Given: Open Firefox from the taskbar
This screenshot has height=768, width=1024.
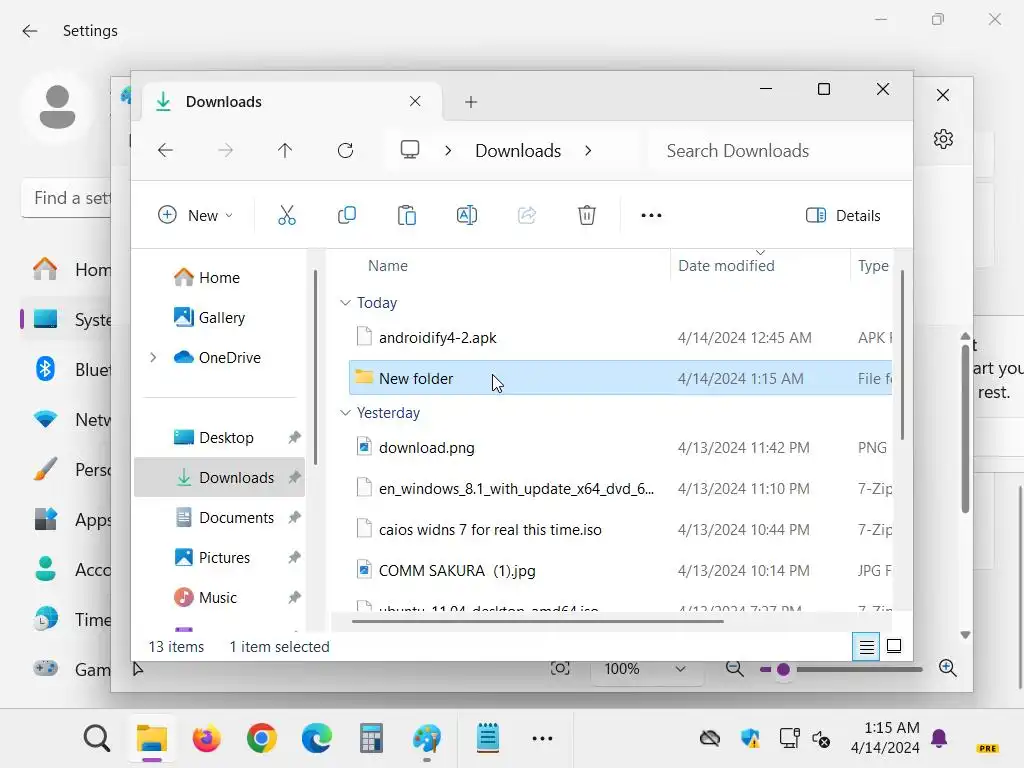Looking at the screenshot, I should click(x=206, y=739).
